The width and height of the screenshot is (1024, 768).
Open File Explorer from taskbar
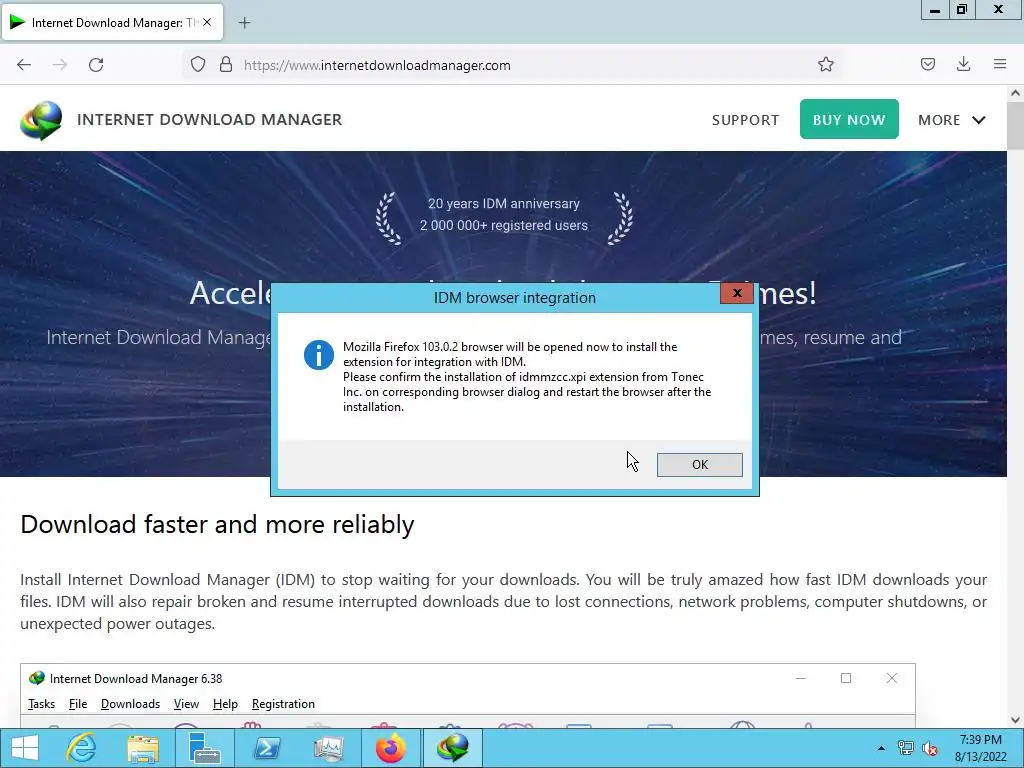pyautogui.click(x=143, y=748)
